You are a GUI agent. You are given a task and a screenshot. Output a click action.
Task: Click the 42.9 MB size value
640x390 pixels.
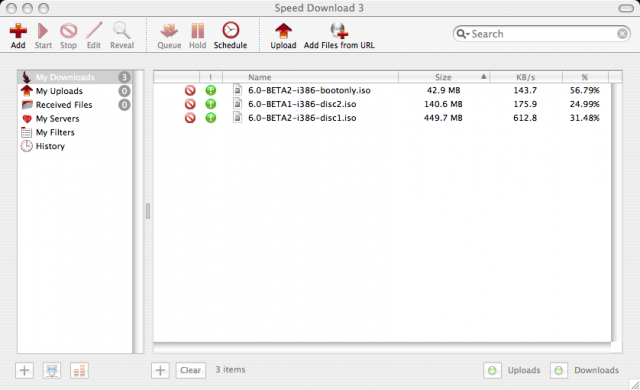pos(443,90)
